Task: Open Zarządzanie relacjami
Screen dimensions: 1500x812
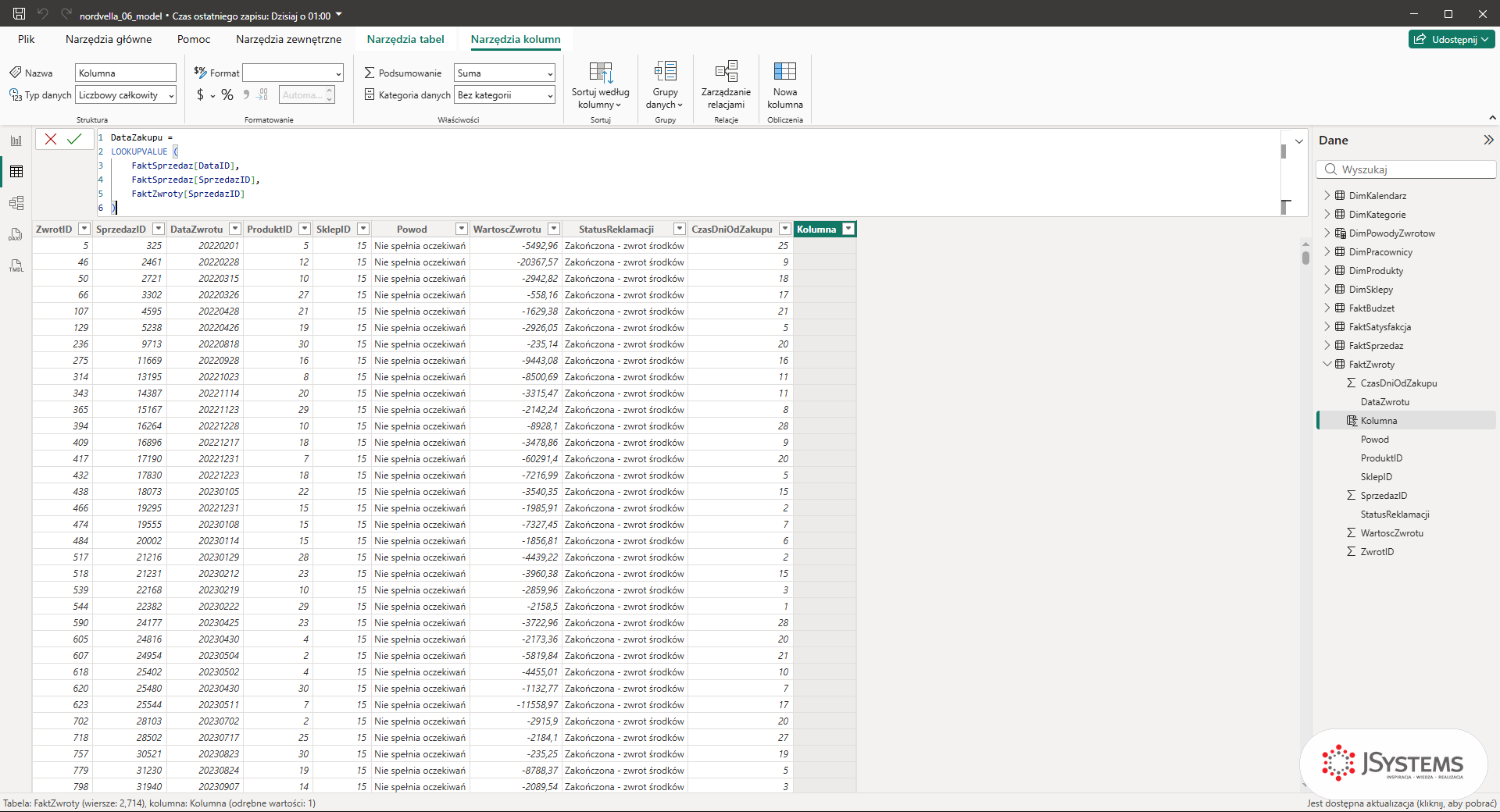Action: 726,85
